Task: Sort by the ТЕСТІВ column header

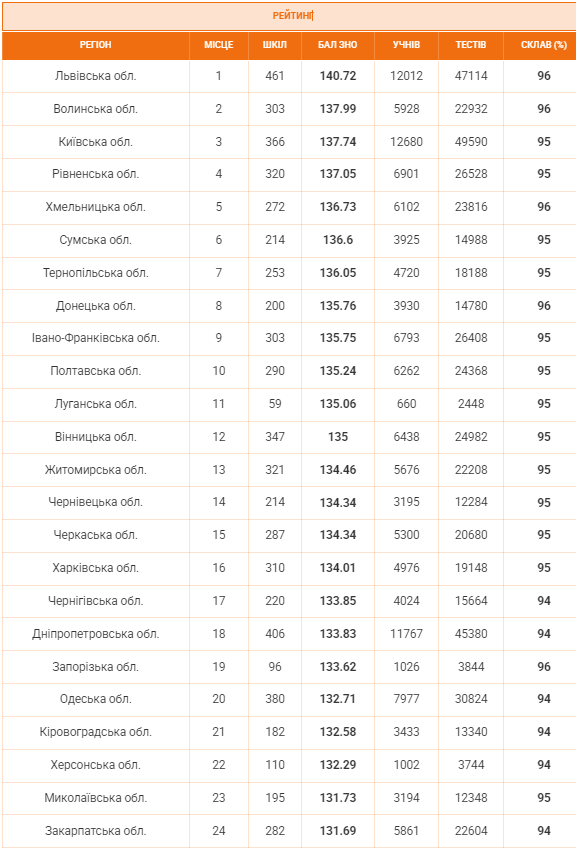Action: (471, 45)
